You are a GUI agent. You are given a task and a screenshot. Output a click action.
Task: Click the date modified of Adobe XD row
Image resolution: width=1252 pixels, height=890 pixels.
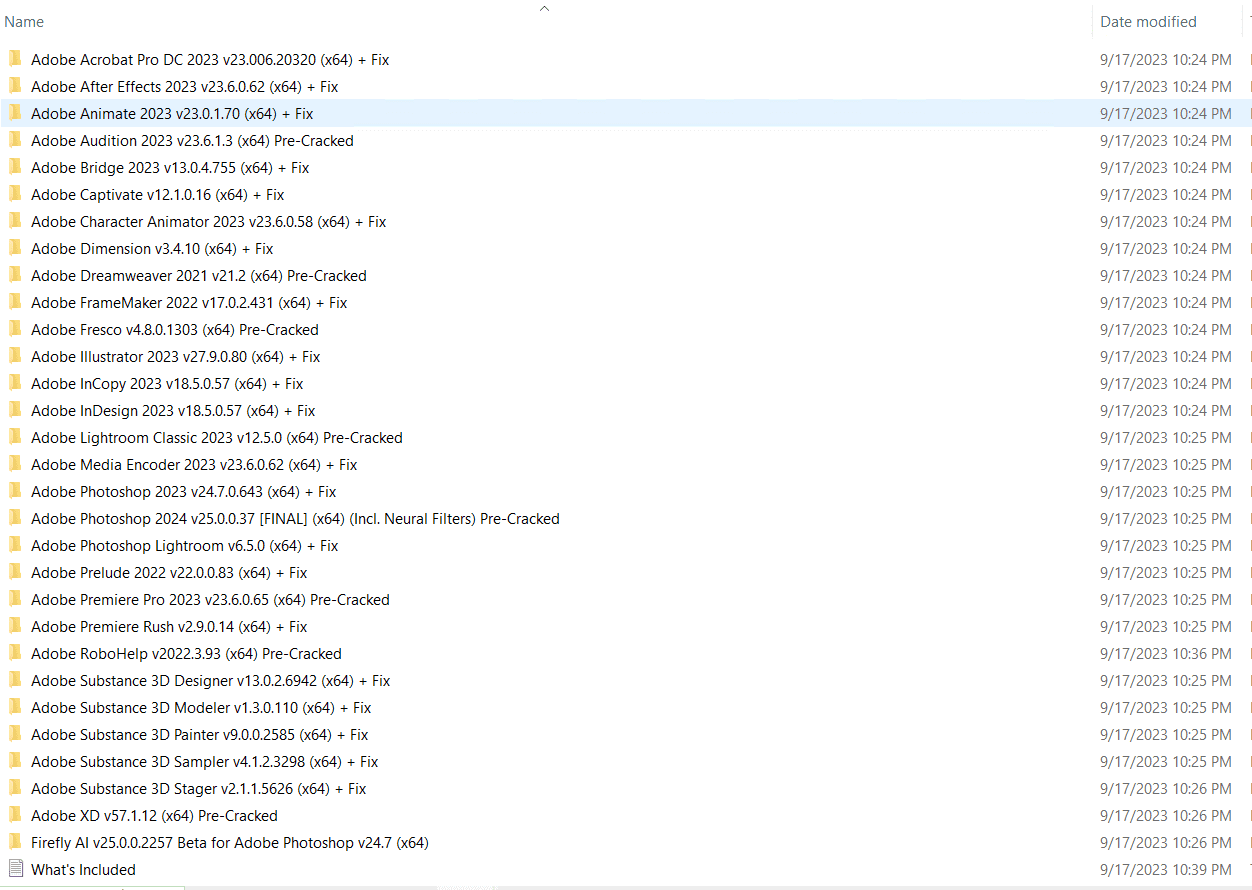[1166, 816]
